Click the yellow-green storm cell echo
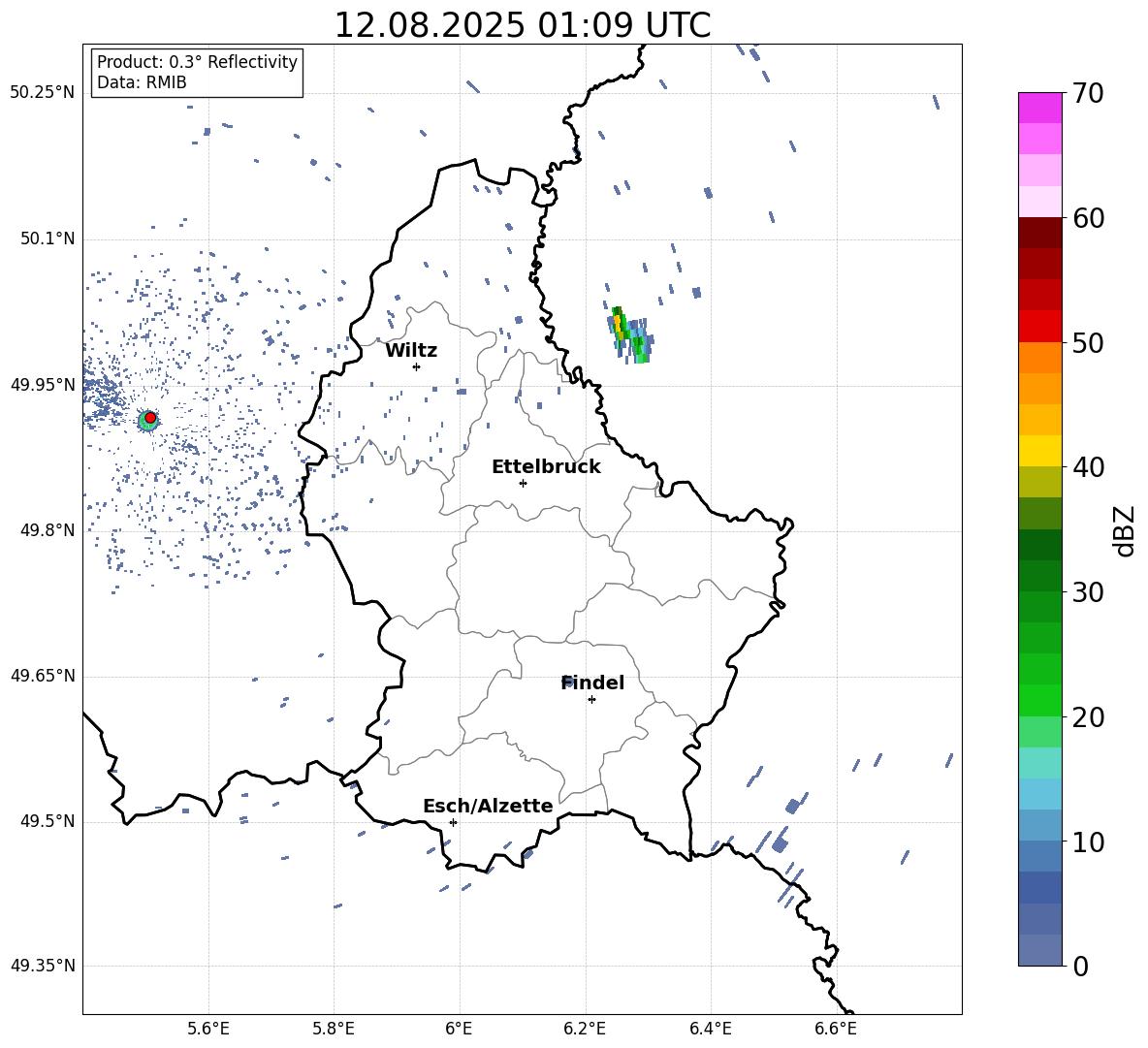This screenshot has height=1048, width=1148. pyautogui.click(x=629, y=335)
